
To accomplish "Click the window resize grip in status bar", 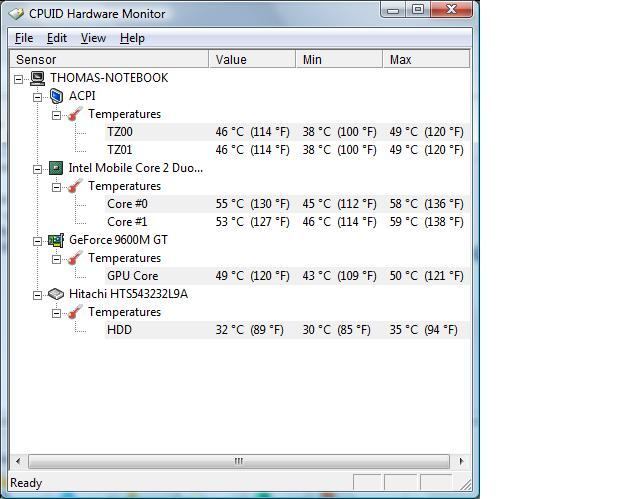I will point(465,484).
